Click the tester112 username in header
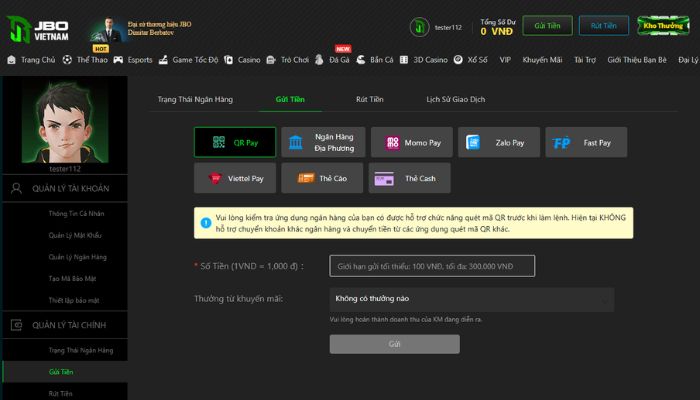Image resolution: width=700 pixels, height=400 pixels. click(x=448, y=27)
